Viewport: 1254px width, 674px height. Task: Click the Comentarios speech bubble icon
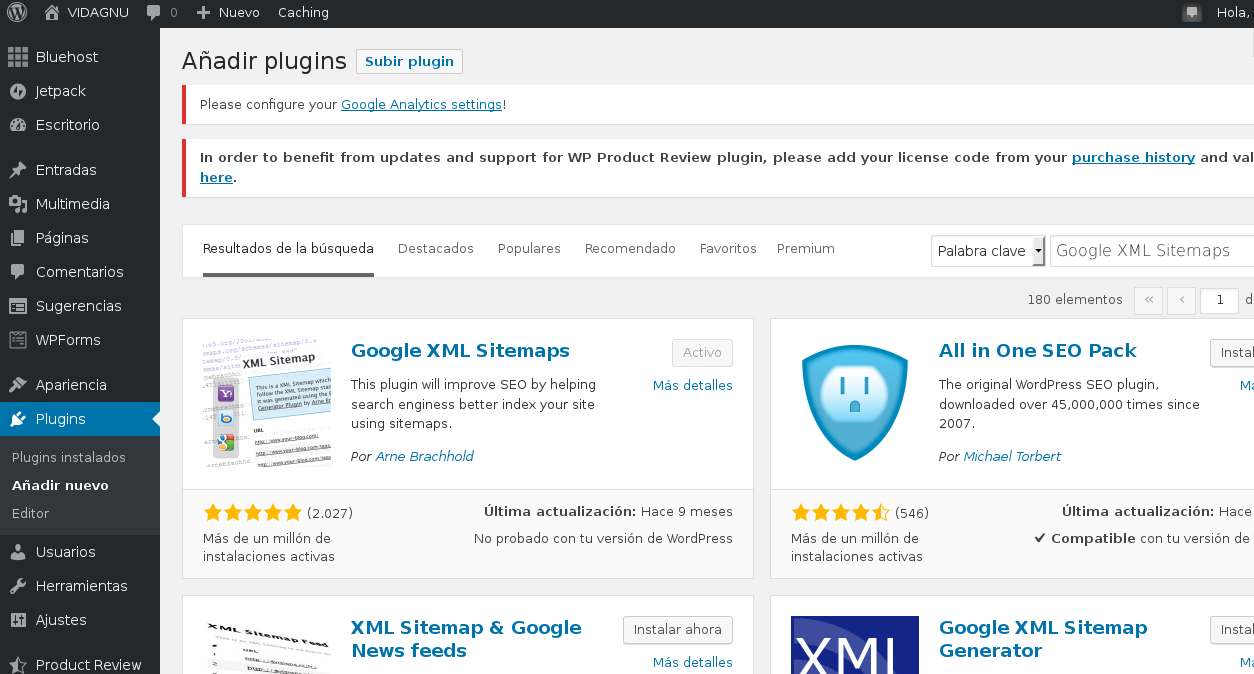click(18, 272)
